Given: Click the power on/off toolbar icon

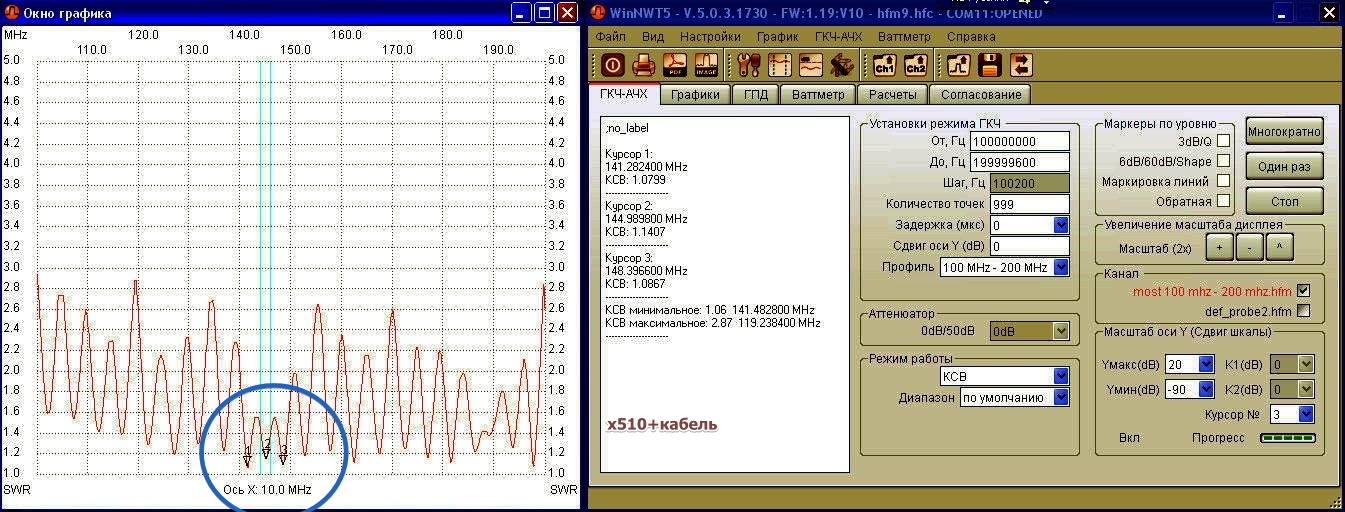Looking at the screenshot, I should pos(613,65).
